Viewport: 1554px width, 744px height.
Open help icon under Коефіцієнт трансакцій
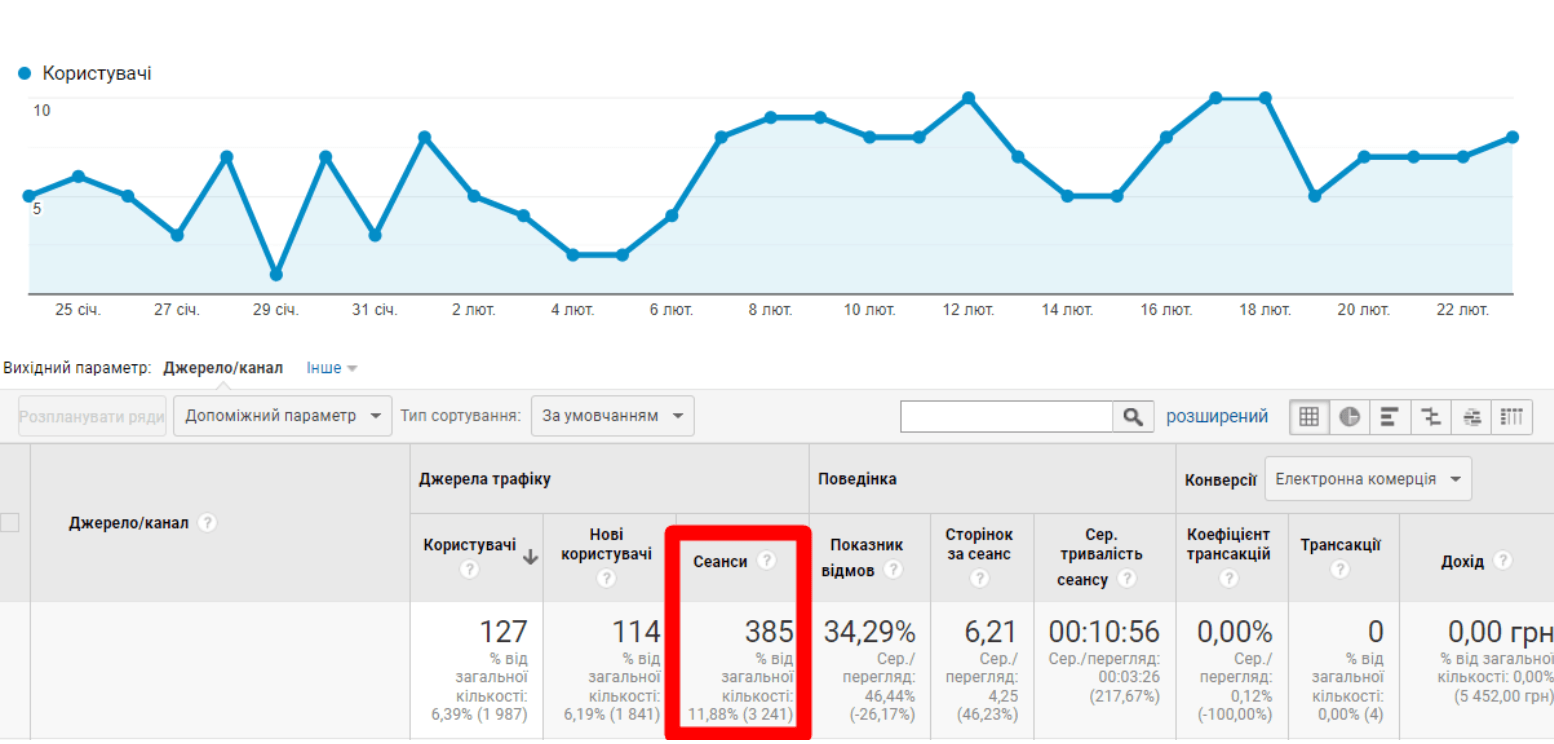pos(1229,578)
